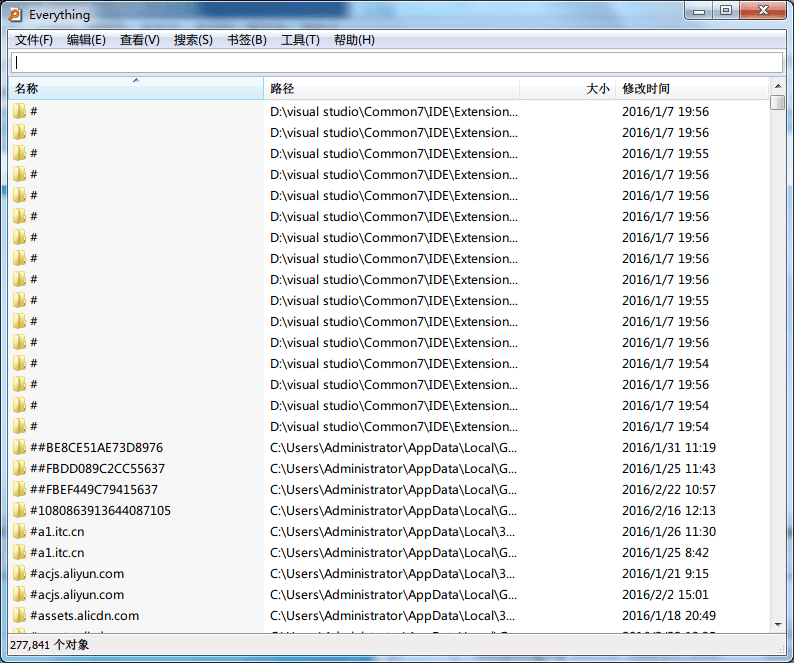
Task: Click folder icon of #a1.itc.cn dated 2016/1/25
Action: click(19, 553)
